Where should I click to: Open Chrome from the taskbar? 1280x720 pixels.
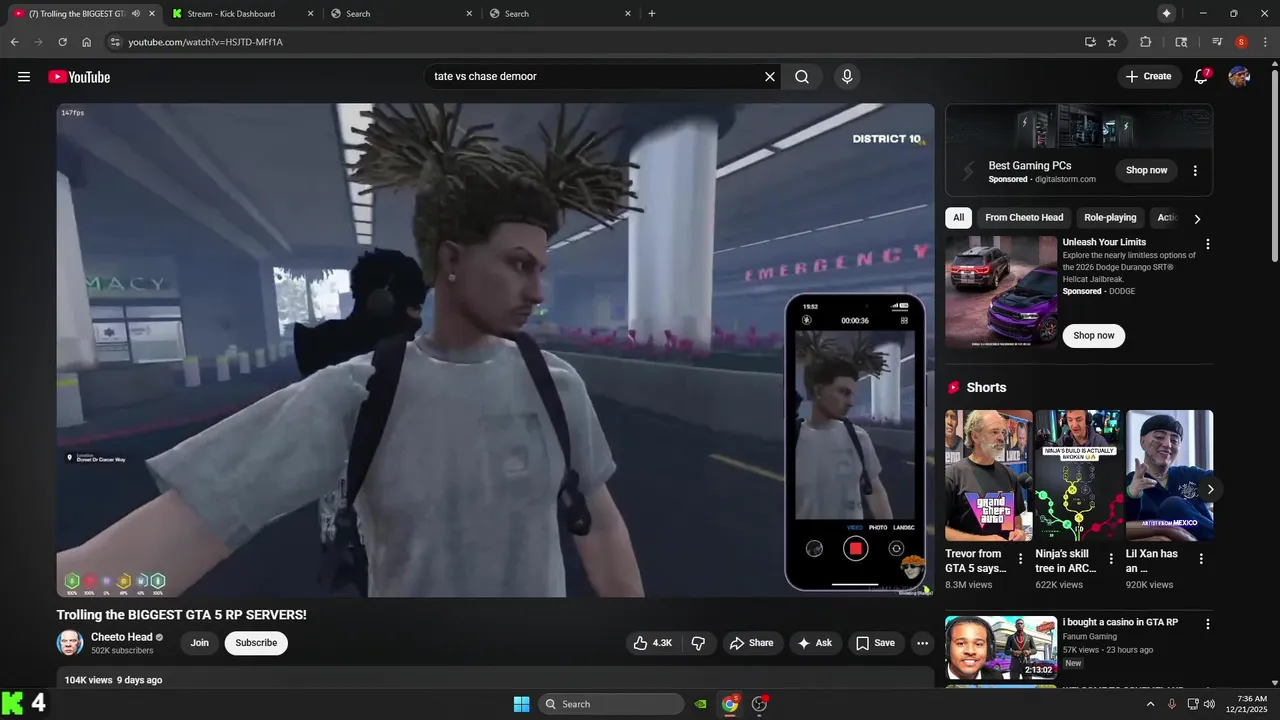730,704
